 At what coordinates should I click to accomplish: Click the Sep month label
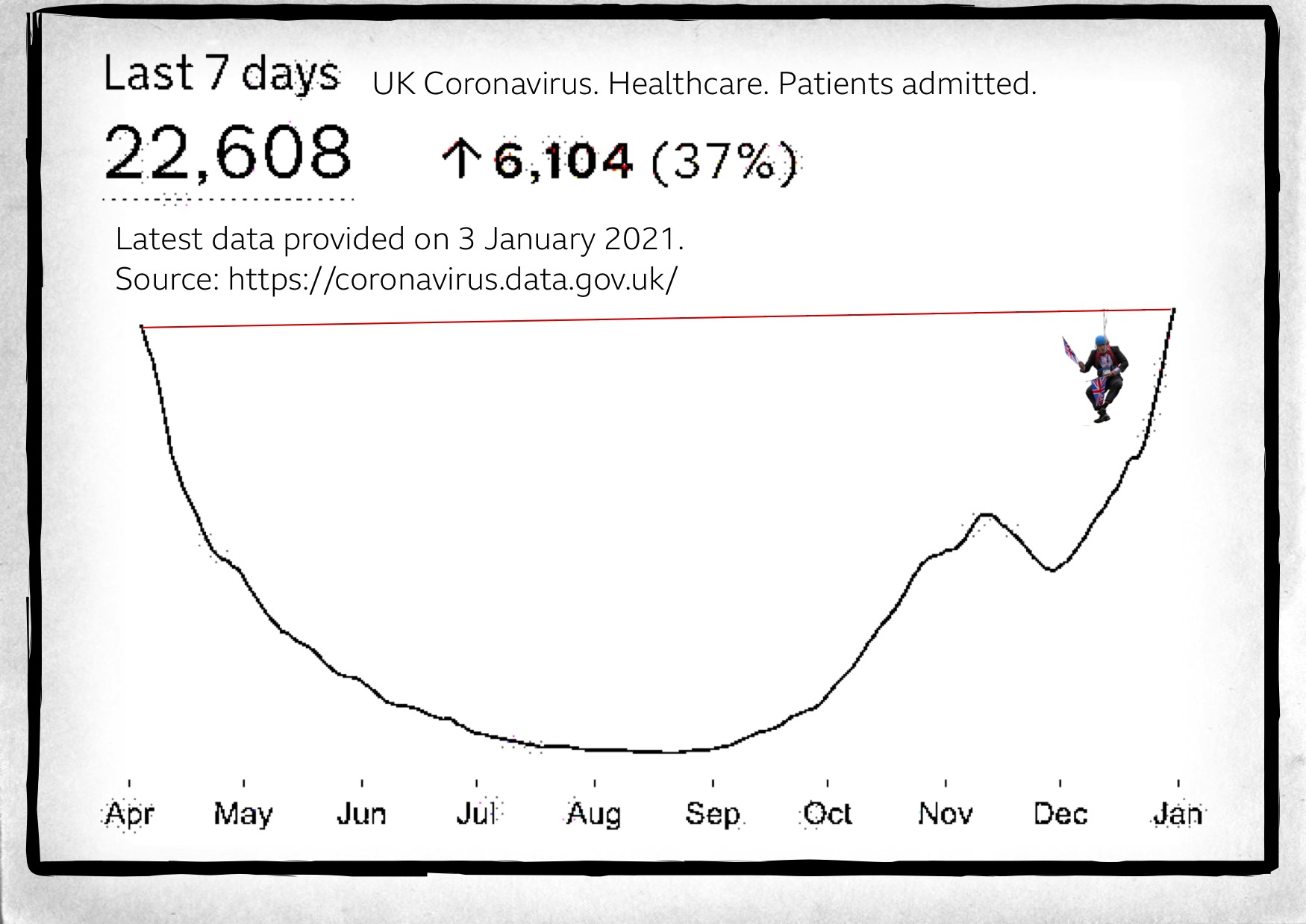pyautogui.click(x=713, y=813)
